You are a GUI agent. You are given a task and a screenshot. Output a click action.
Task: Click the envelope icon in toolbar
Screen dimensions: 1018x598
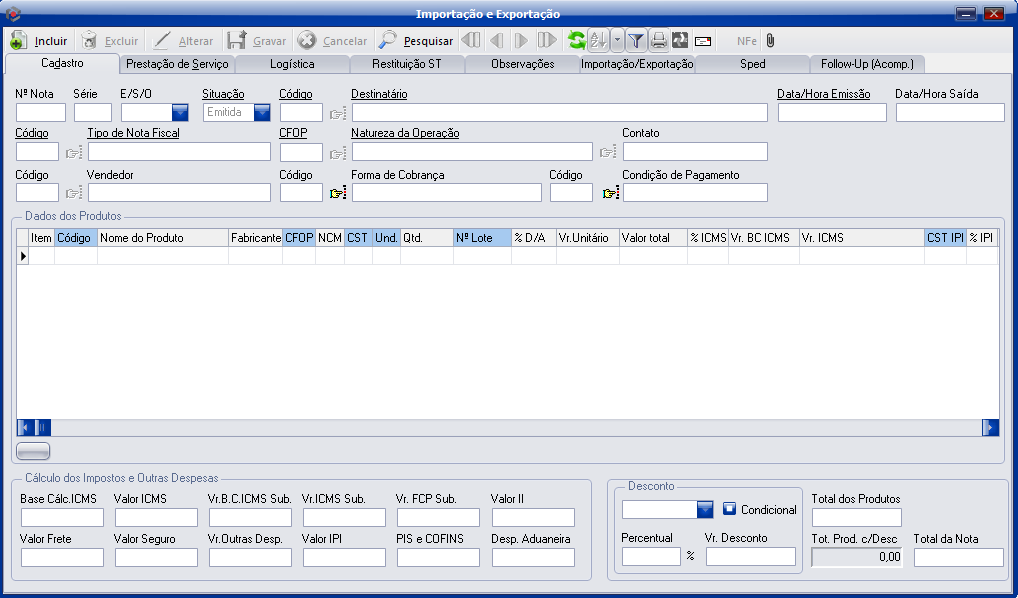(702, 41)
